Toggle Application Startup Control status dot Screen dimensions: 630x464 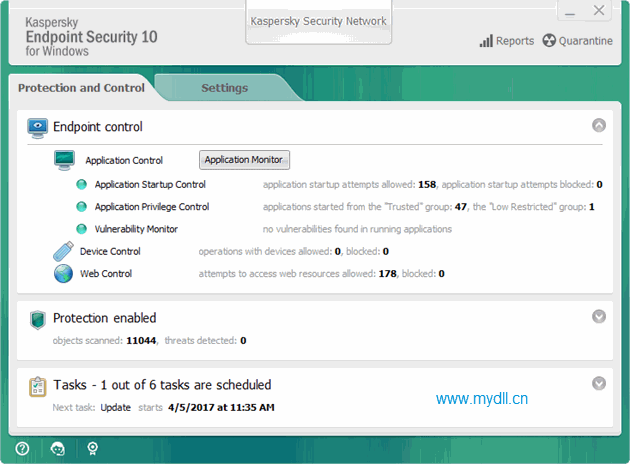point(82,184)
